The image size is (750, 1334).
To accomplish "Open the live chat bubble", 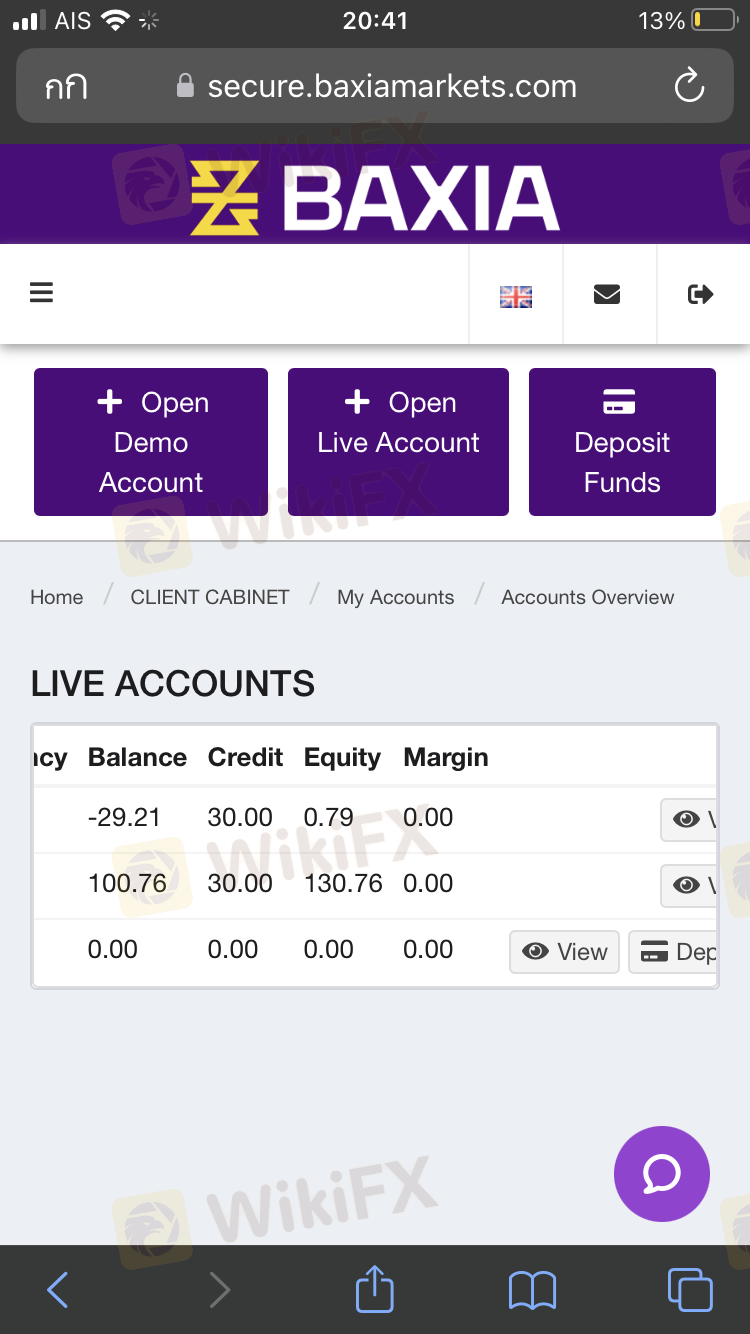I will pos(662,1174).
